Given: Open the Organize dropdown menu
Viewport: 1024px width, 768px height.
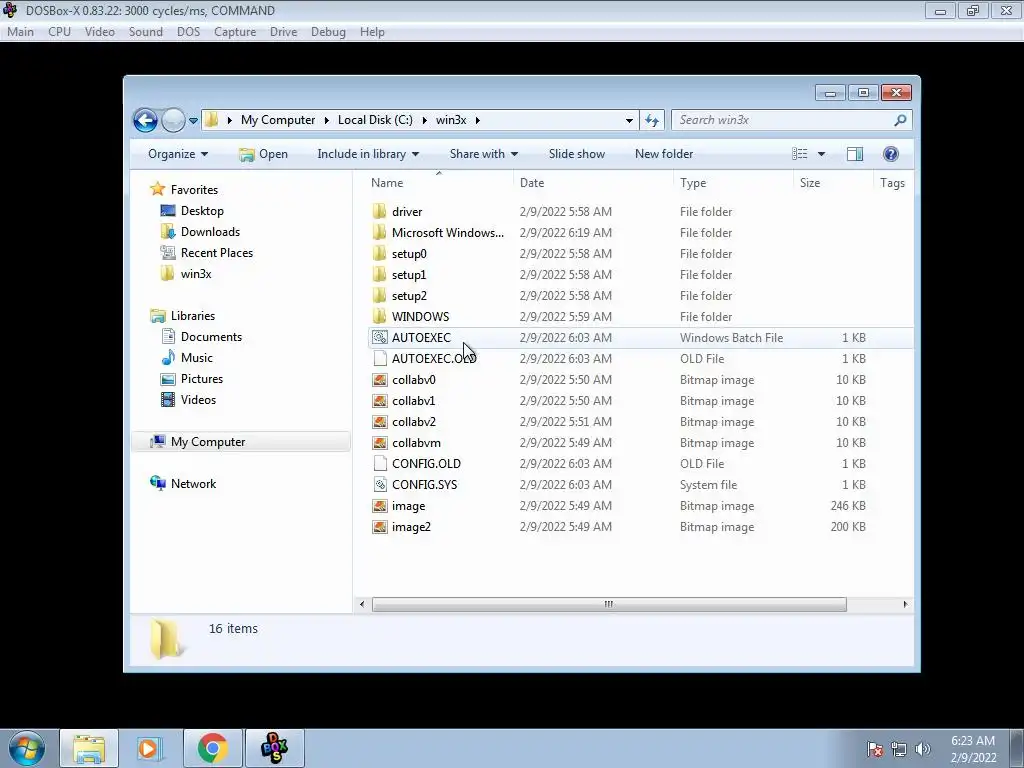Looking at the screenshot, I should click(178, 154).
